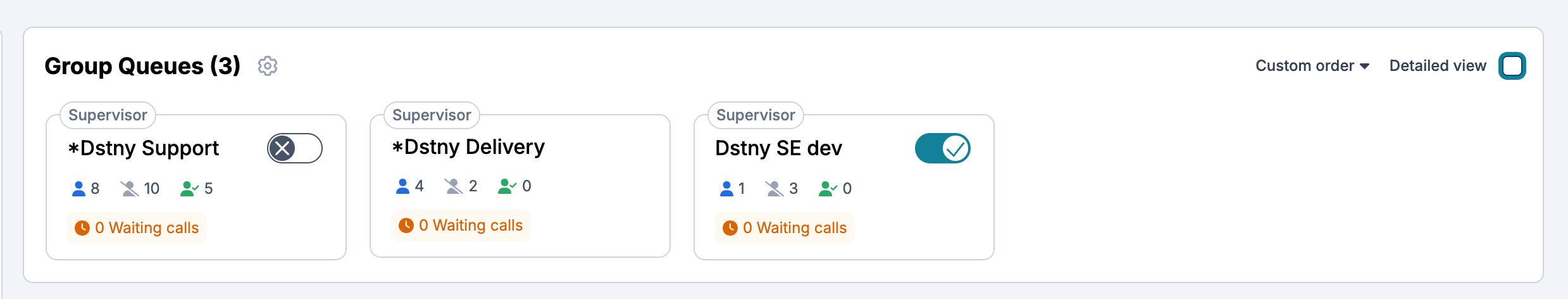1568x299 pixels.
Task: Click Supervisor tag on Dstny SE dev card
Action: (x=756, y=115)
